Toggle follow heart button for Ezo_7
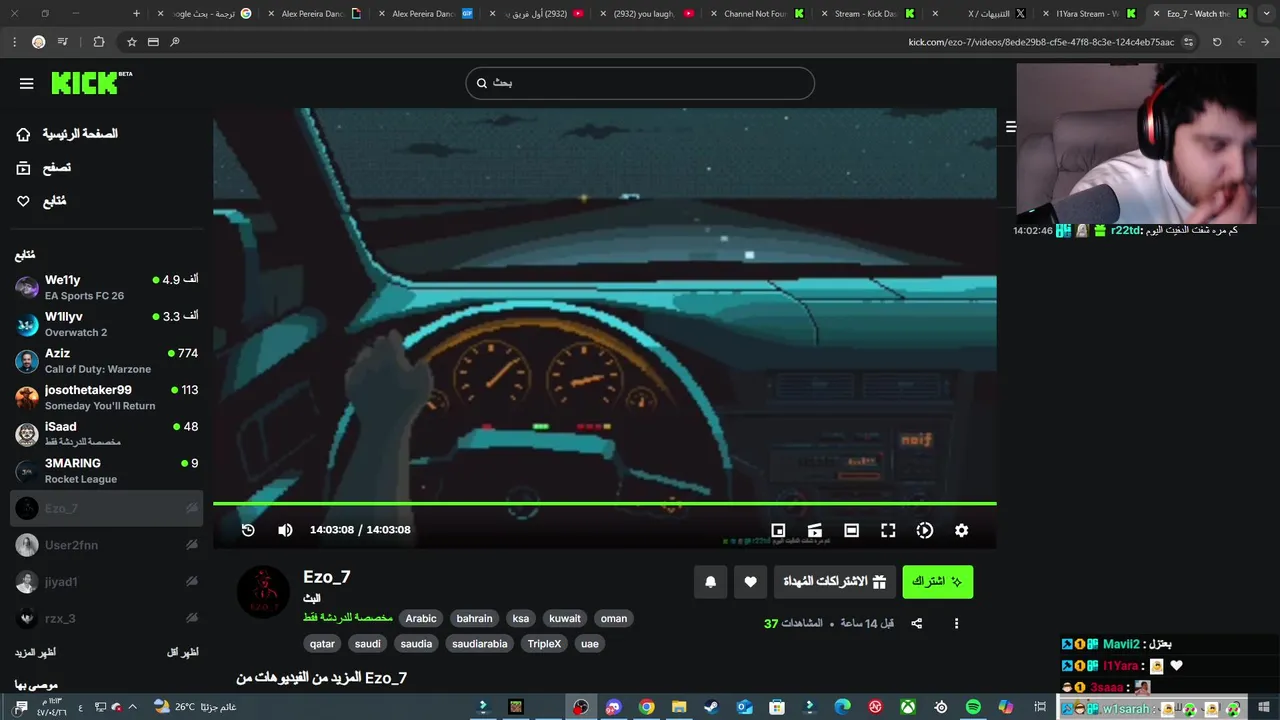 (751, 582)
